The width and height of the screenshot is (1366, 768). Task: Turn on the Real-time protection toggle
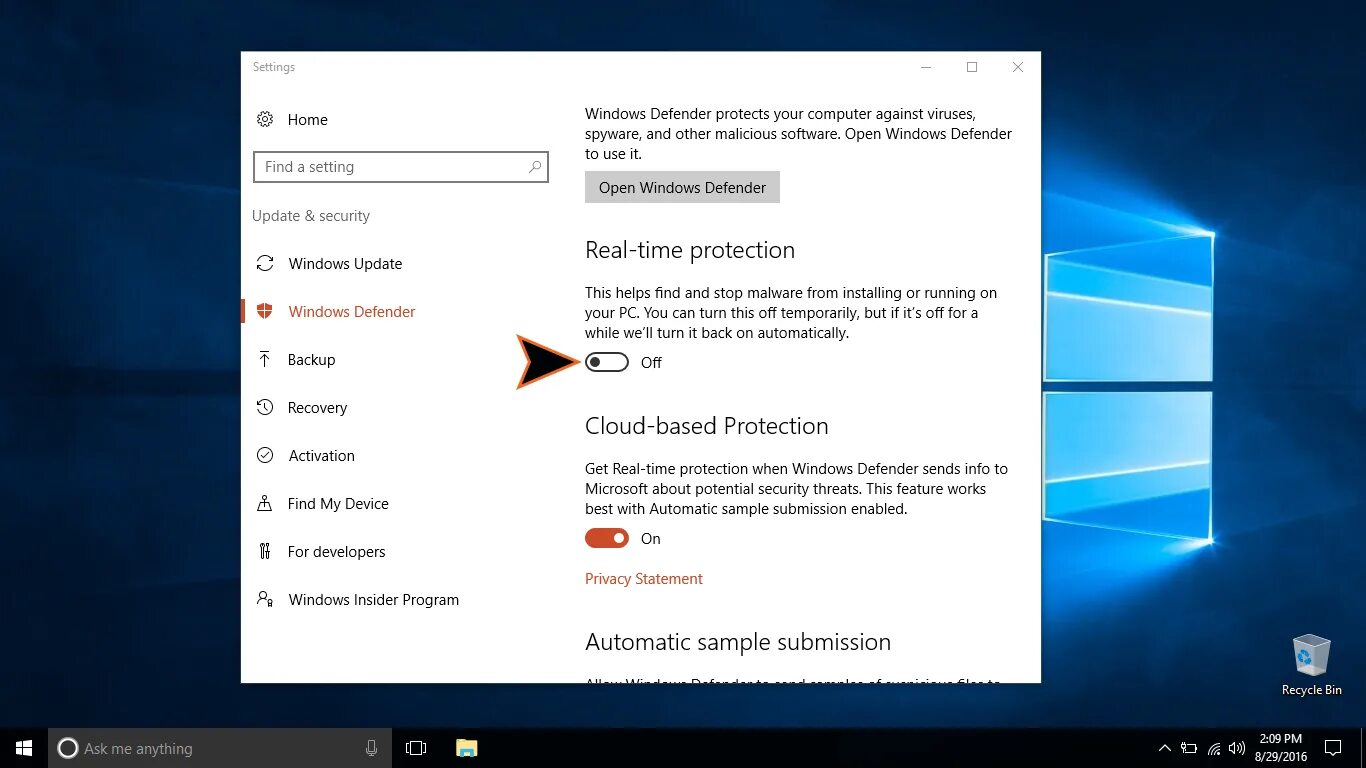[x=607, y=362]
